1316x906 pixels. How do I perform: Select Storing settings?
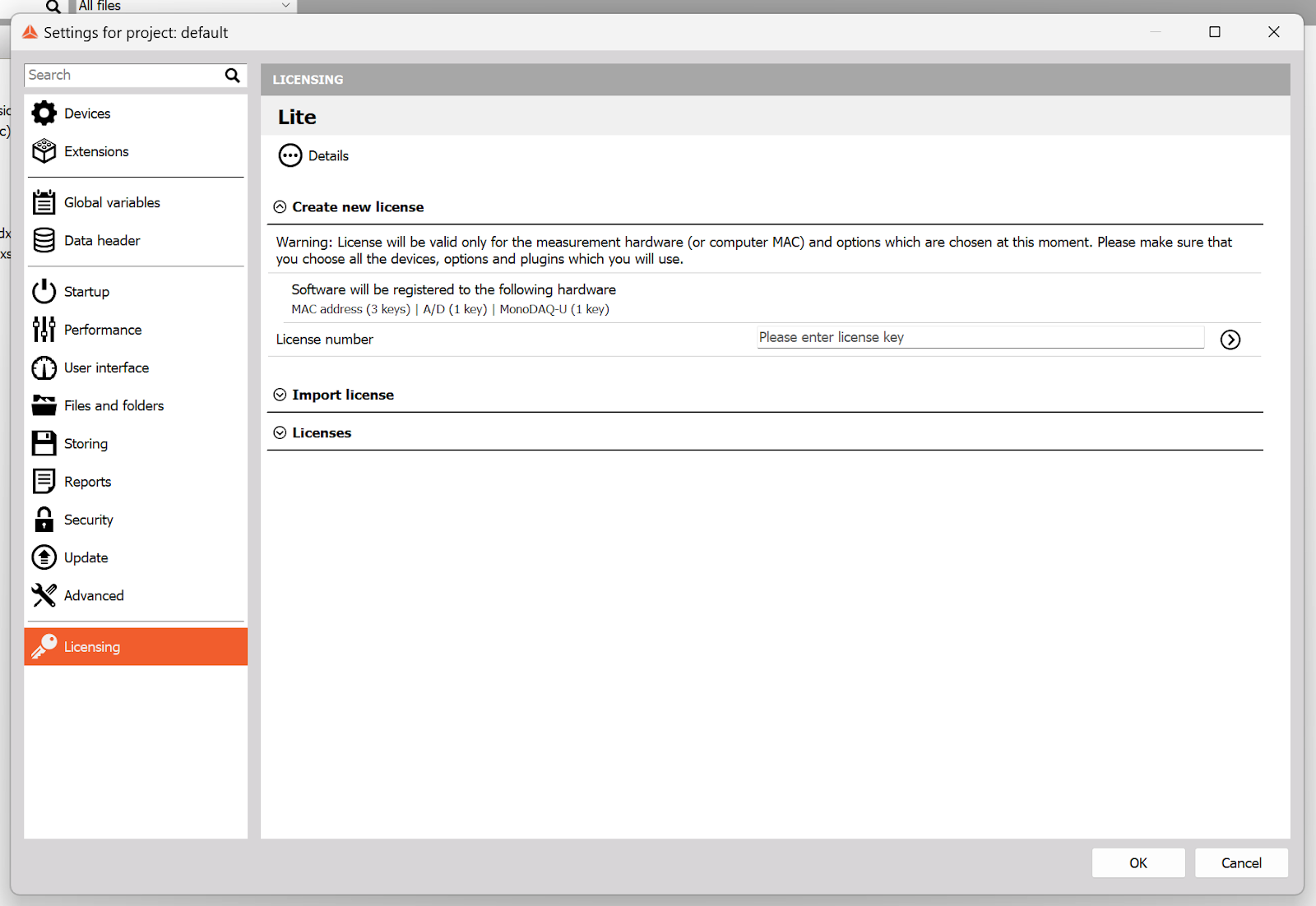tap(136, 443)
